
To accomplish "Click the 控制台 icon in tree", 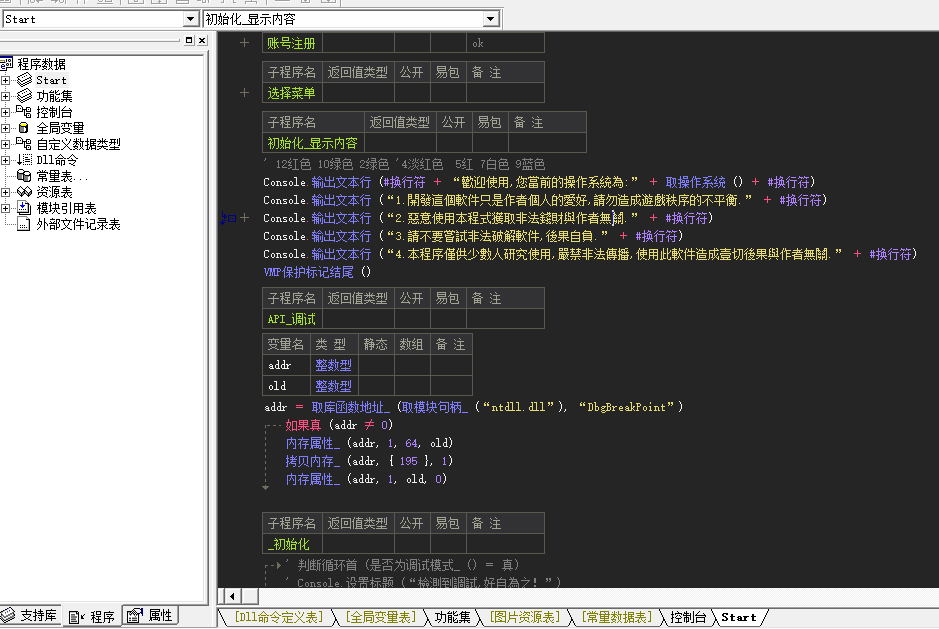I will click(24, 112).
